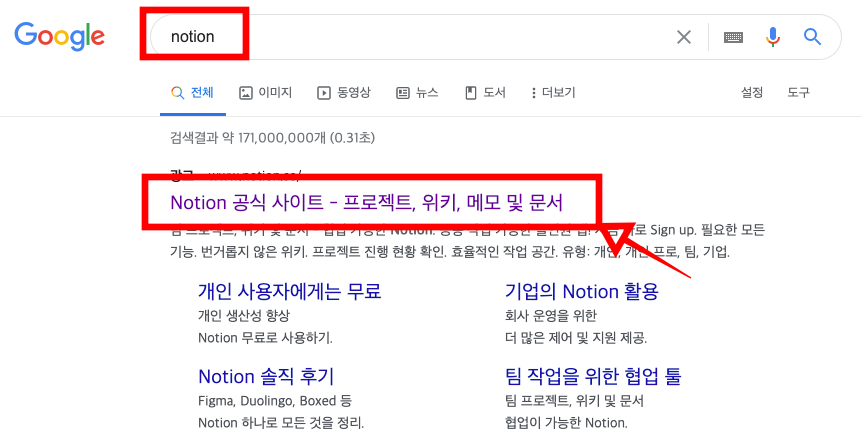
Task: Start voice search with microphone icon
Action: (x=772, y=37)
